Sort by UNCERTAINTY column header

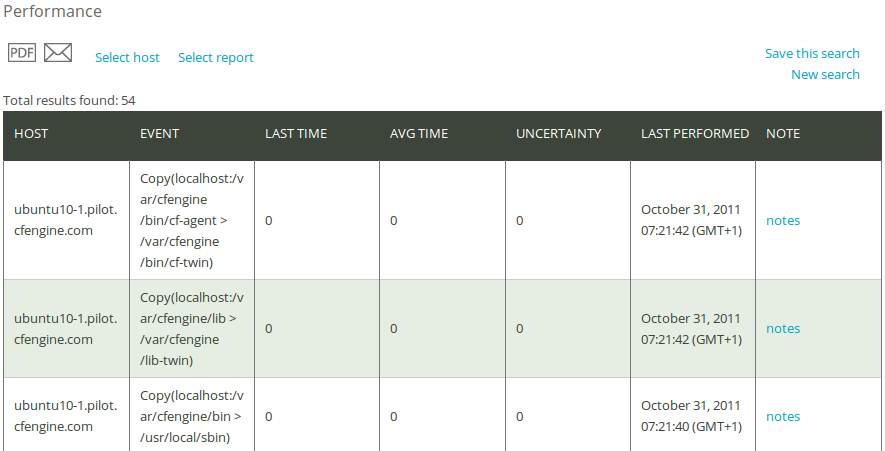(558, 134)
